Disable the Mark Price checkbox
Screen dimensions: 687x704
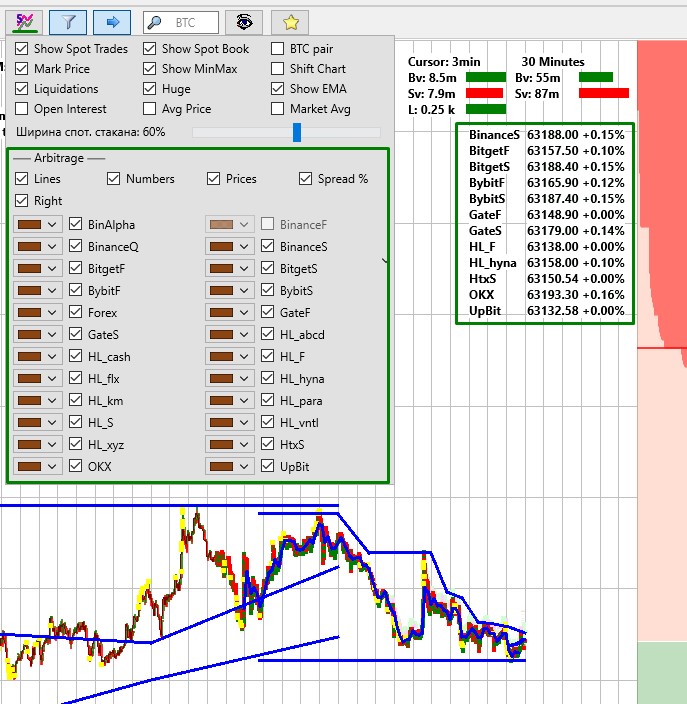[x=22, y=69]
